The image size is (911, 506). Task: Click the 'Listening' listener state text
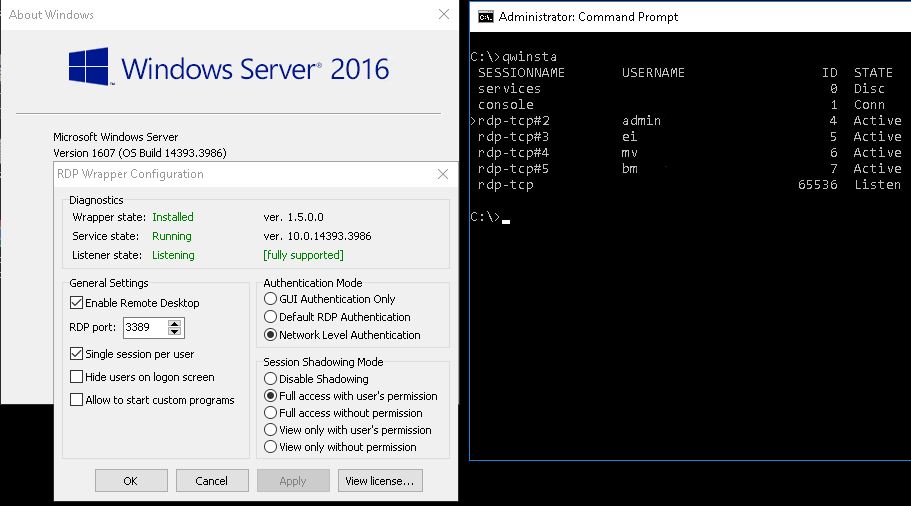tap(173, 255)
